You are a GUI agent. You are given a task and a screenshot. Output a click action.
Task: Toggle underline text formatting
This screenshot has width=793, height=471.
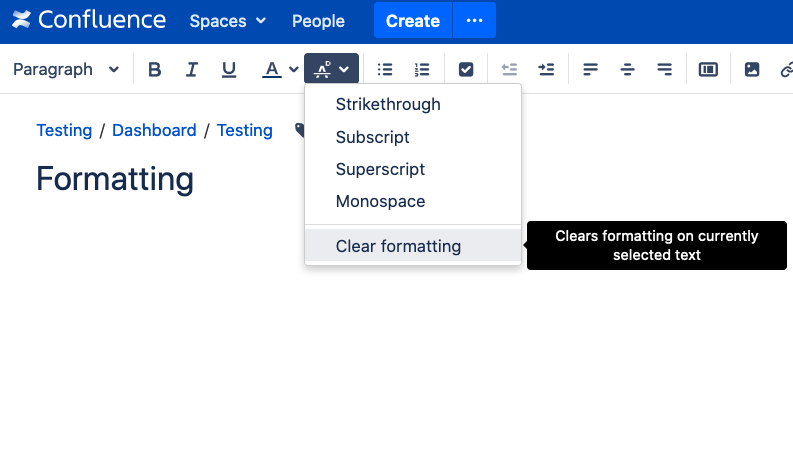pos(229,69)
